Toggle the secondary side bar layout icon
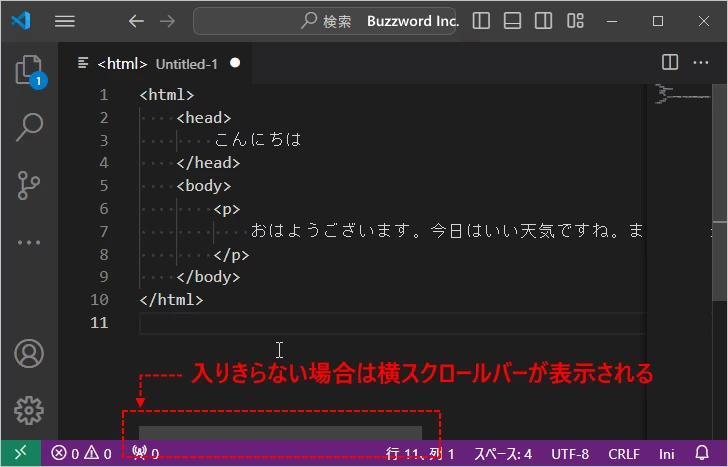 [543, 21]
